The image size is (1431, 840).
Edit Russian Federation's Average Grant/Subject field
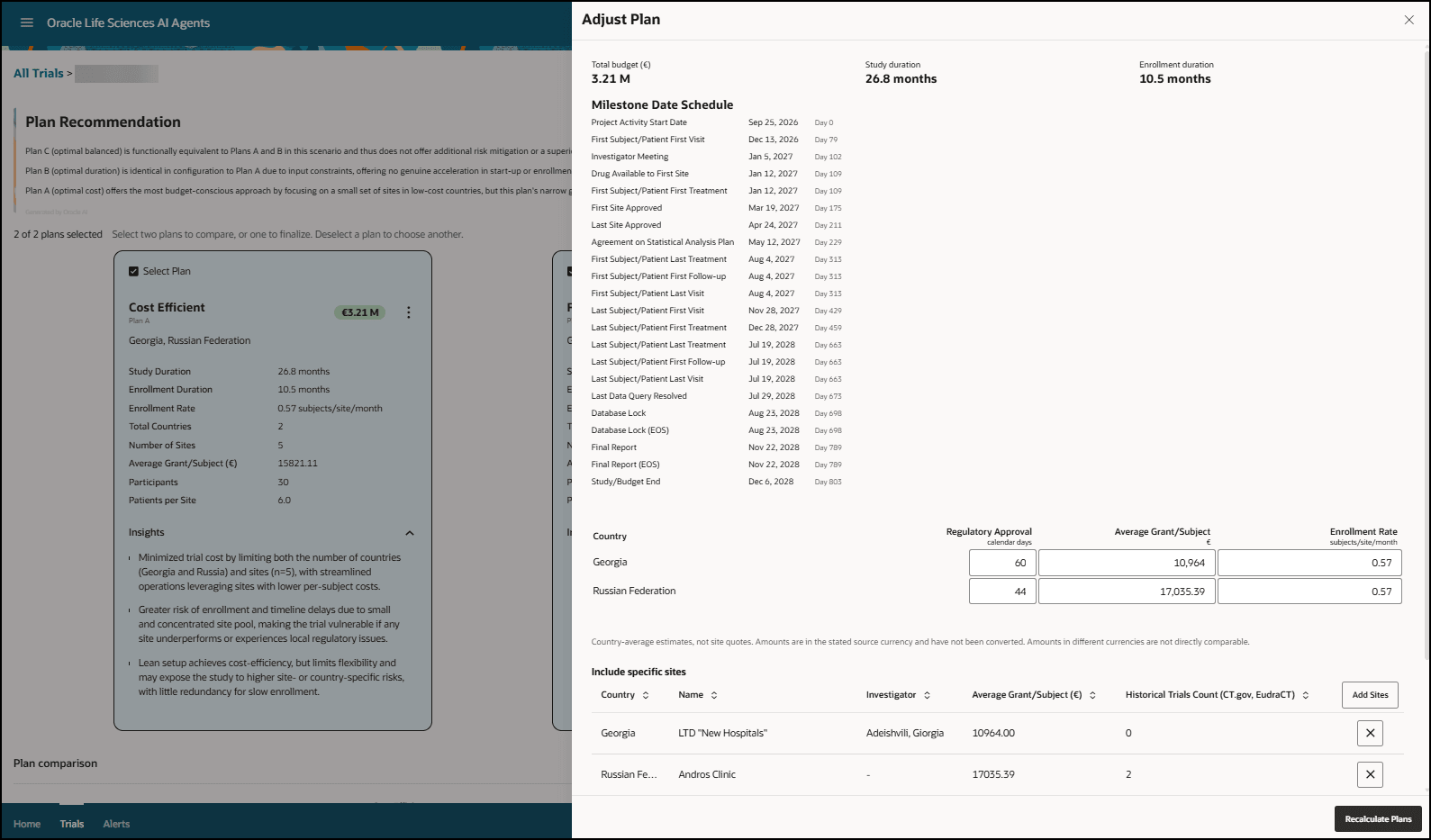pos(1127,592)
